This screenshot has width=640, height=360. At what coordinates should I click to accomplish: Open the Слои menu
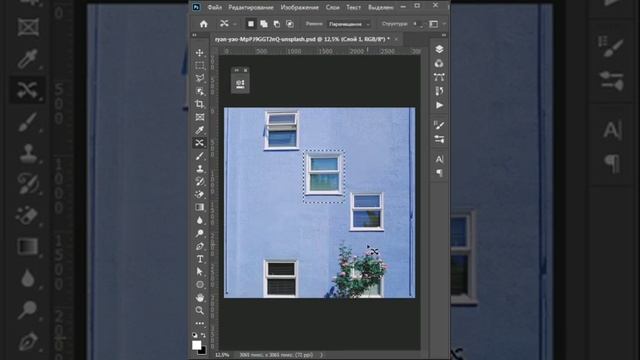(x=333, y=7)
